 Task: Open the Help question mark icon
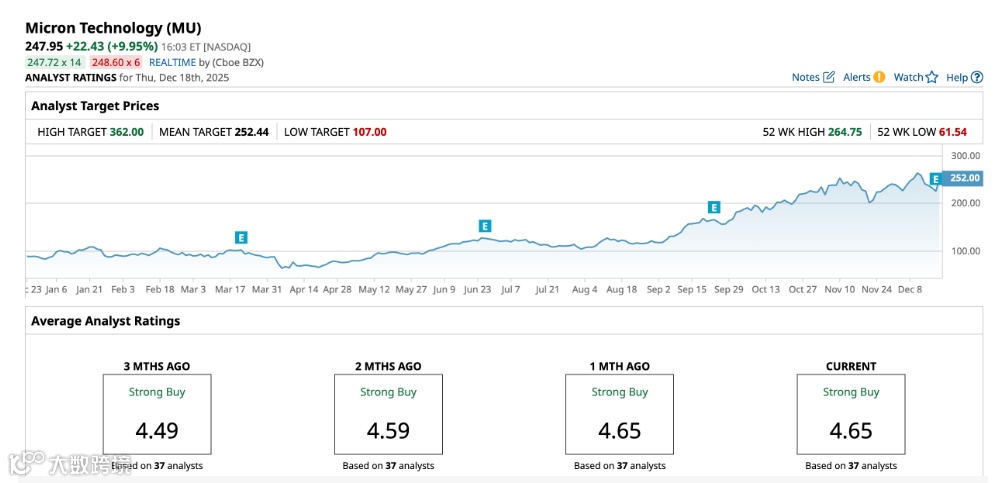pyautogui.click(x=977, y=77)
